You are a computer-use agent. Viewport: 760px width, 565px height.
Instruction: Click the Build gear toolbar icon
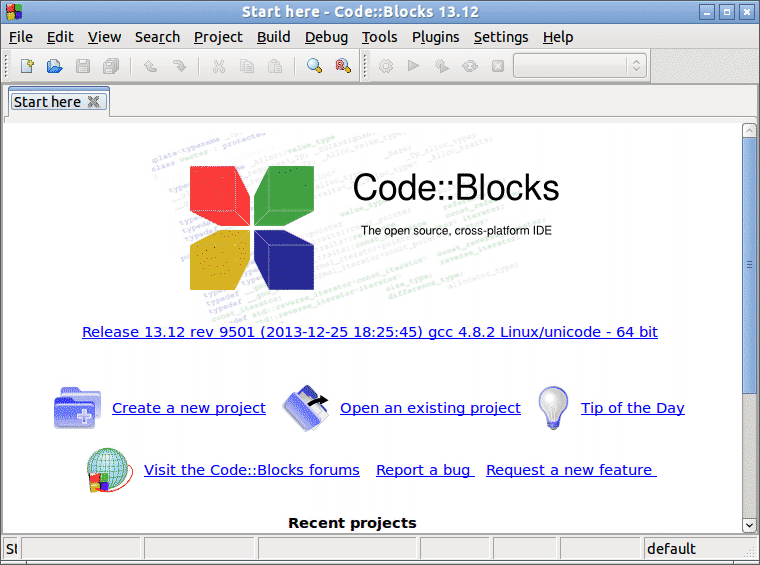[386, 66]
